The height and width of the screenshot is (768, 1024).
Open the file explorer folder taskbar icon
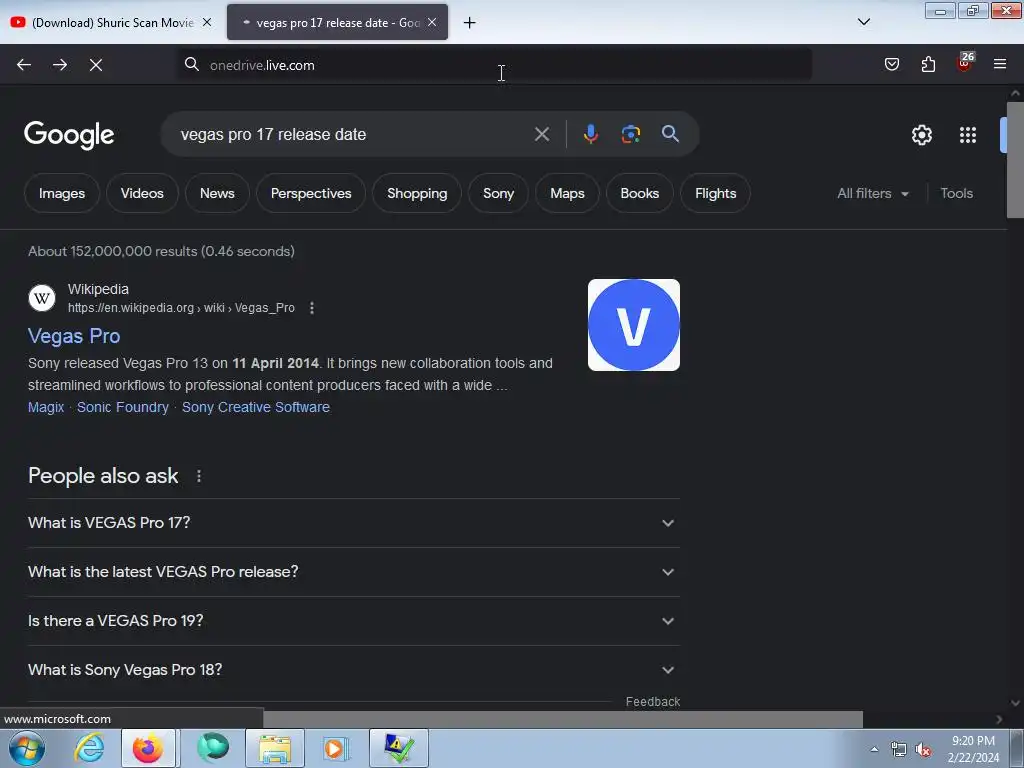point(275,748)
